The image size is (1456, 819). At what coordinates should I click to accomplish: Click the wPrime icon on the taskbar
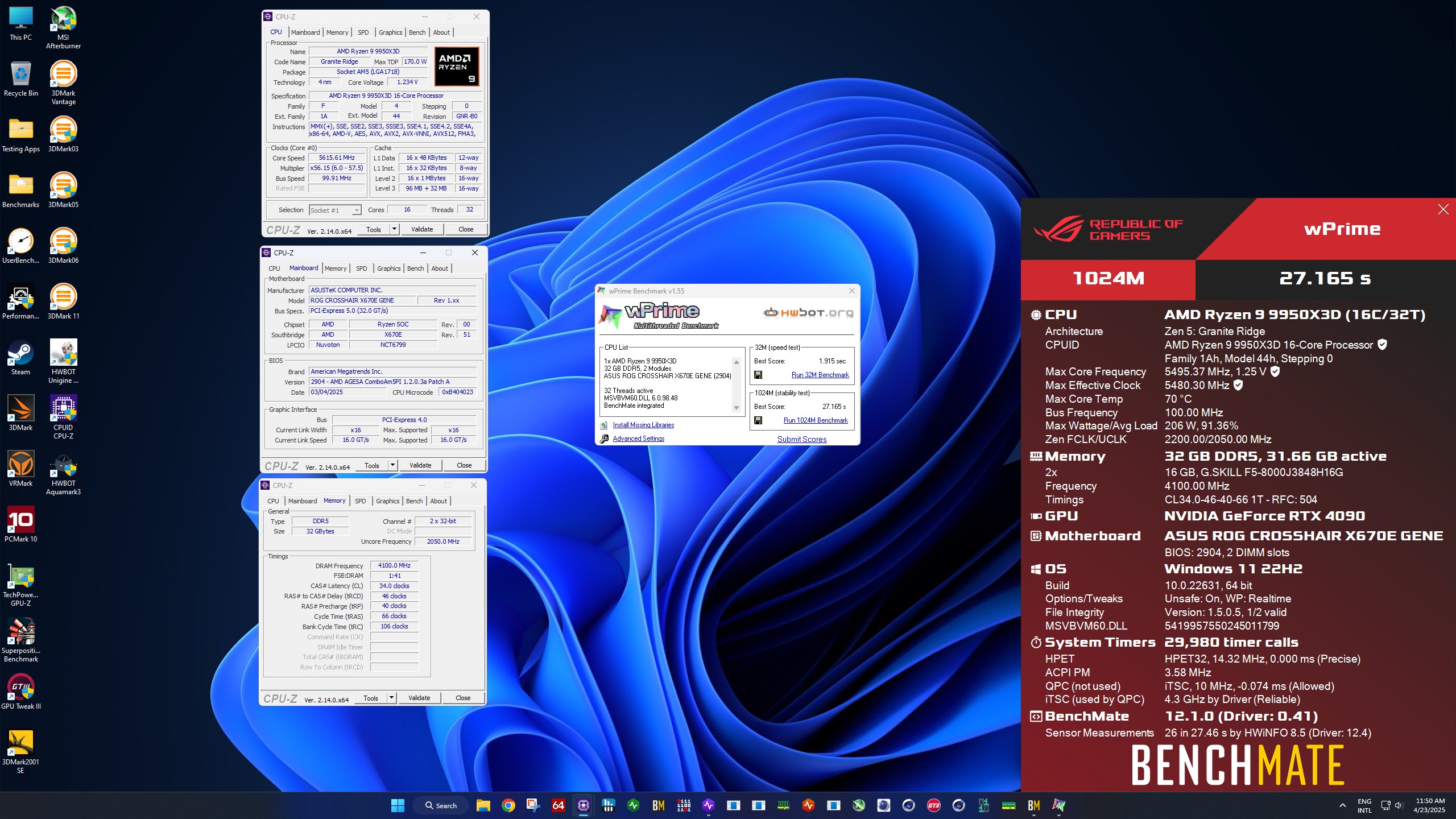pos(1058,805)
